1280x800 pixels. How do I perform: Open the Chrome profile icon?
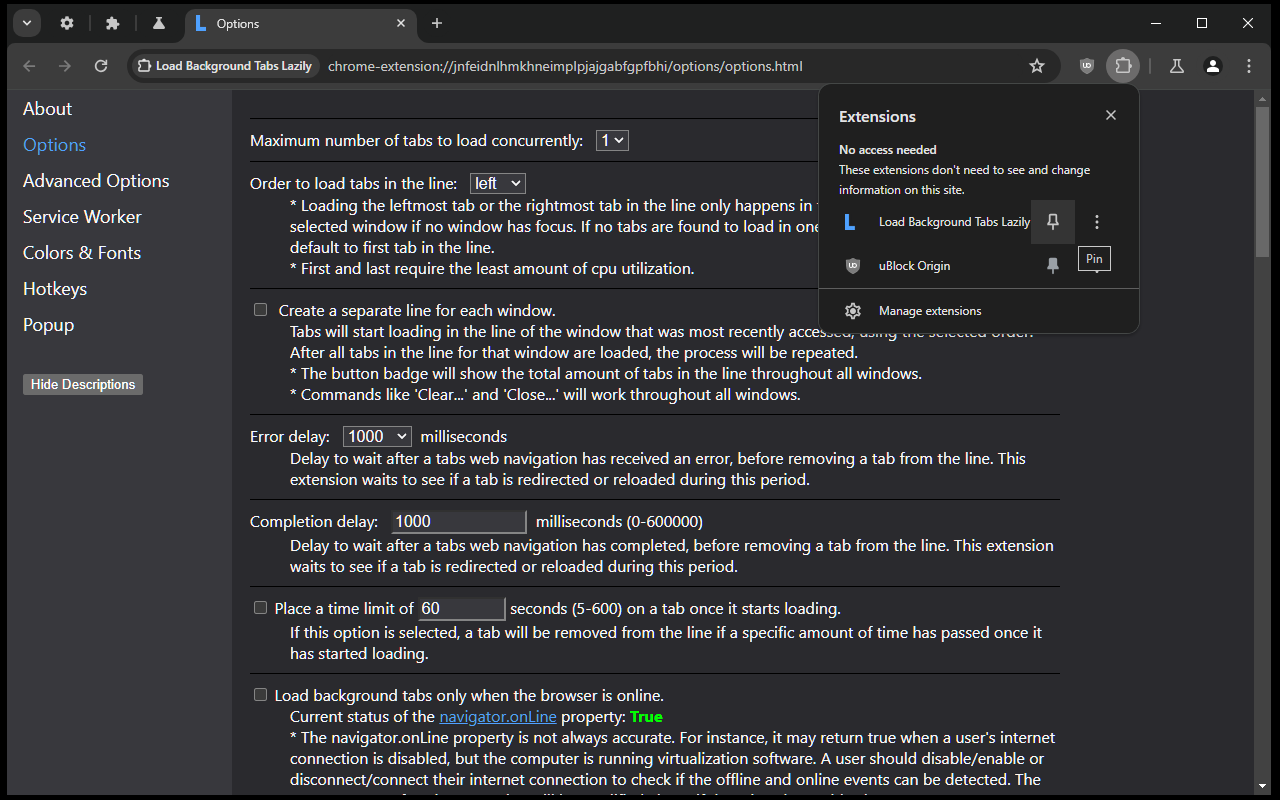1212,66
